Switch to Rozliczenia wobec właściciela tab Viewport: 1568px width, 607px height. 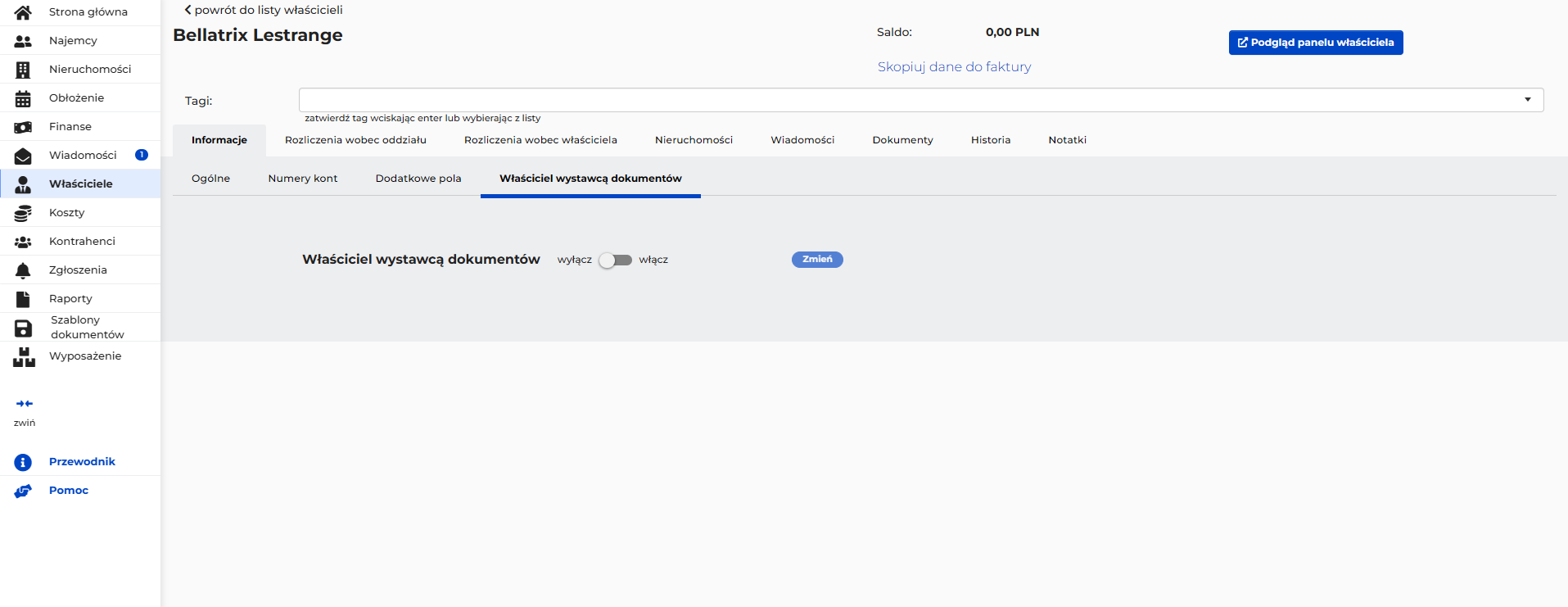point(540,140)
